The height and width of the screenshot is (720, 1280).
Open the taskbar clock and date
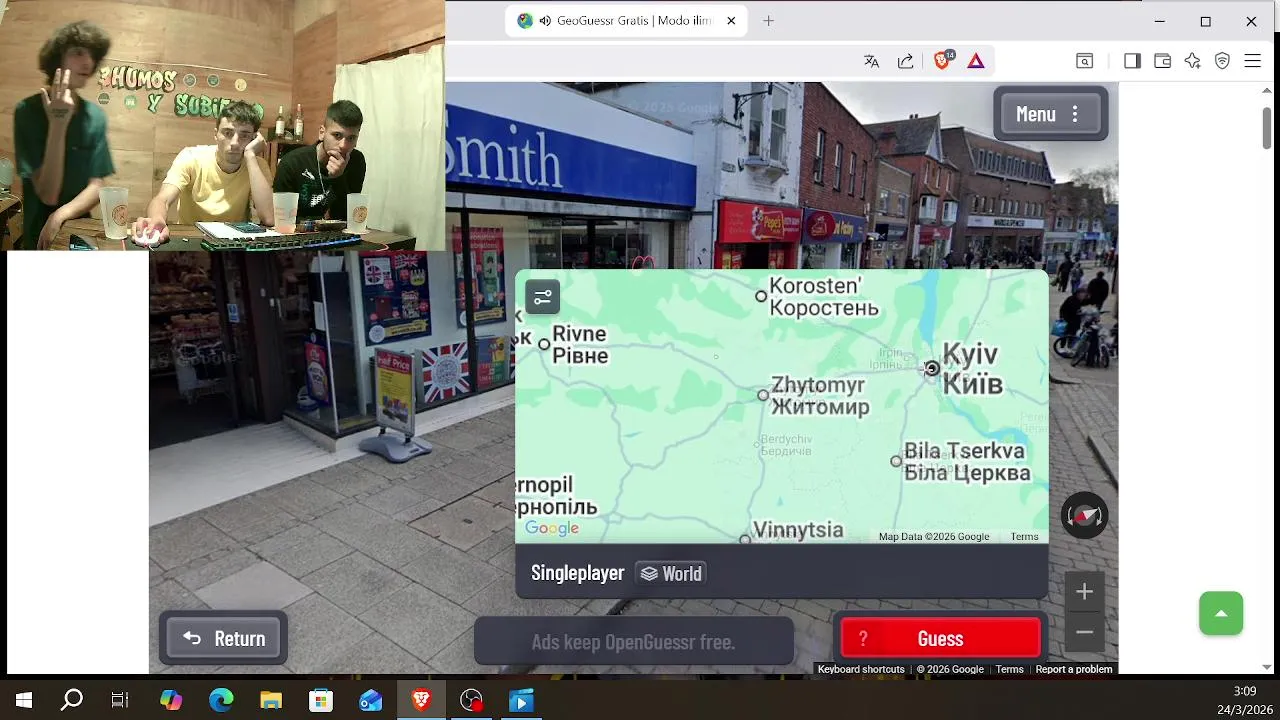tap(1244, 701)
